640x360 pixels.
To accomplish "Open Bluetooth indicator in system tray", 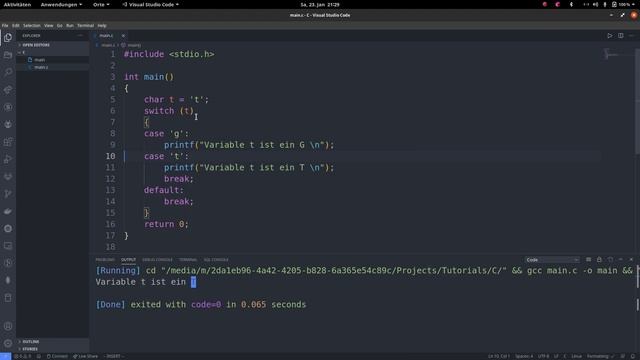I will [x=571, y=4].
